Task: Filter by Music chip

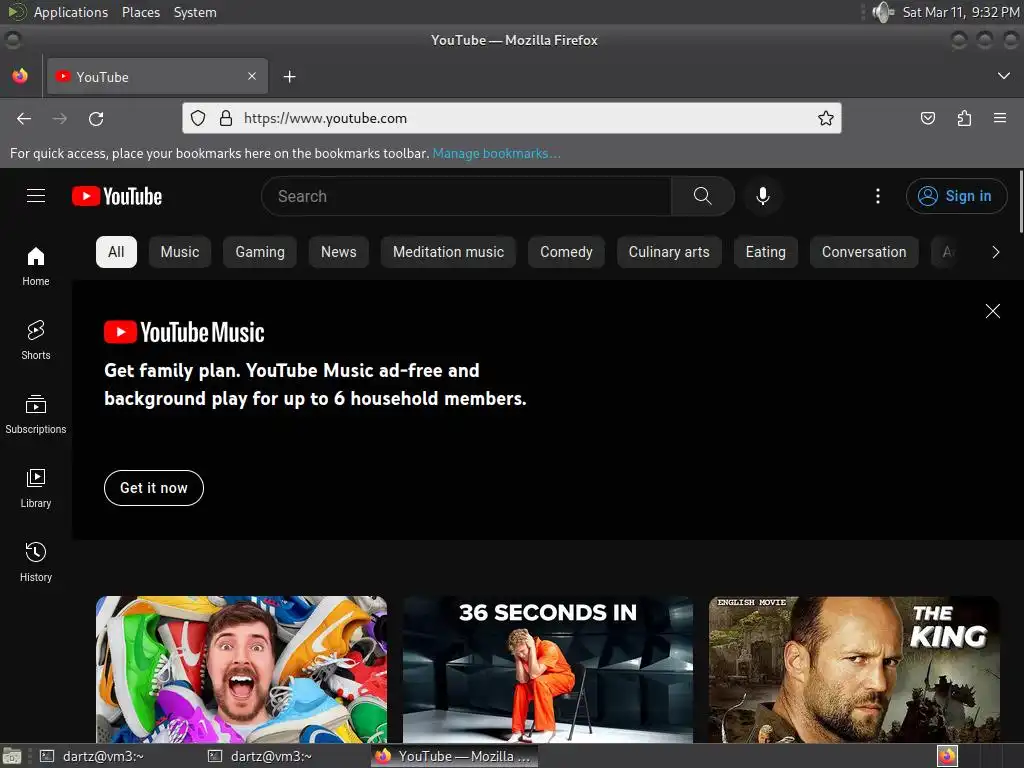Action: (180, 252)
